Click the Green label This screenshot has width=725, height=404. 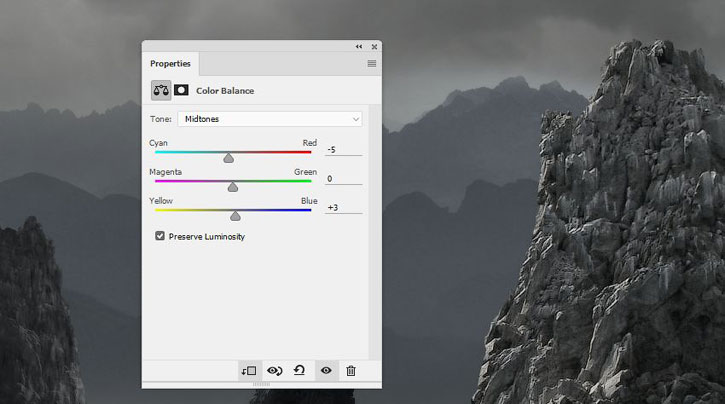306,172
